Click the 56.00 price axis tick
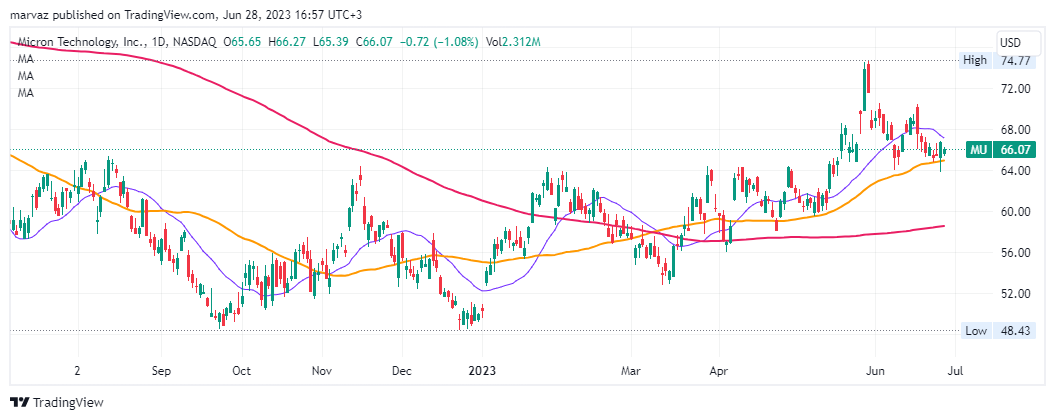Image resolution: width=1055 pixels, height=420 pixels. coord(1015,252)
